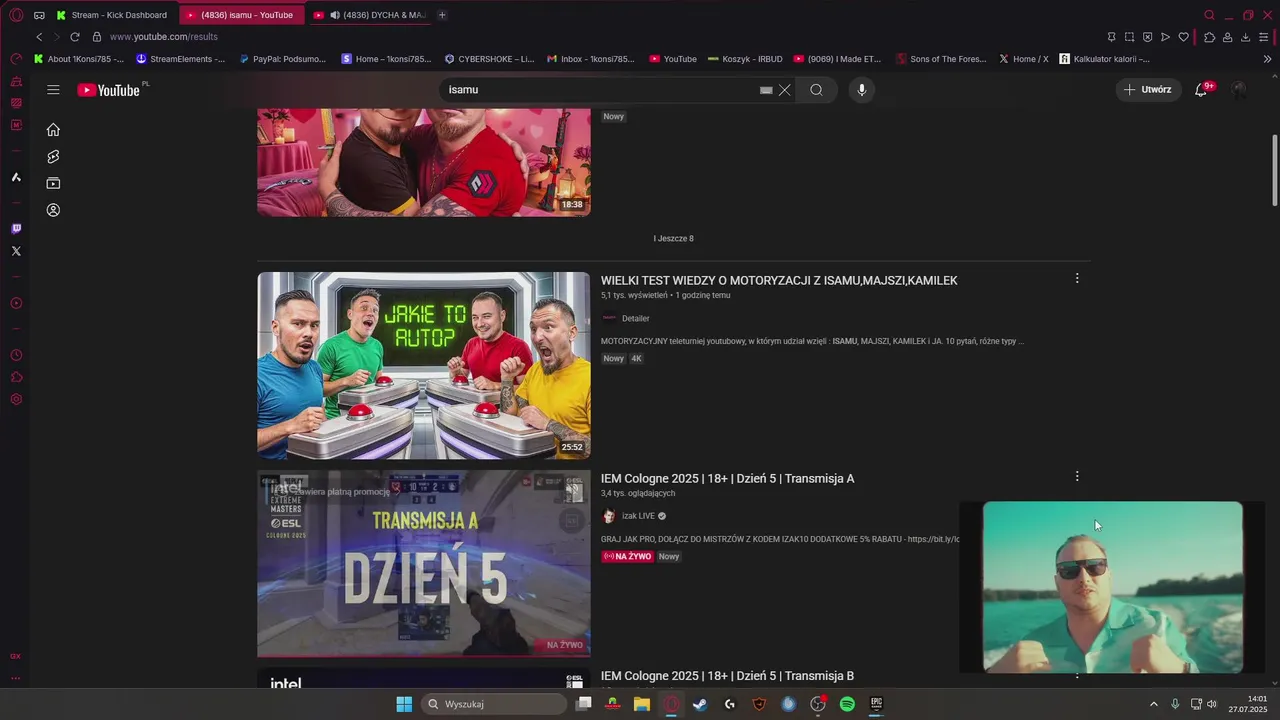The width and height of the screenshot is (1280, 720).
Task: Open the X panel in the Opera sidebar
Action: (16, 251)
